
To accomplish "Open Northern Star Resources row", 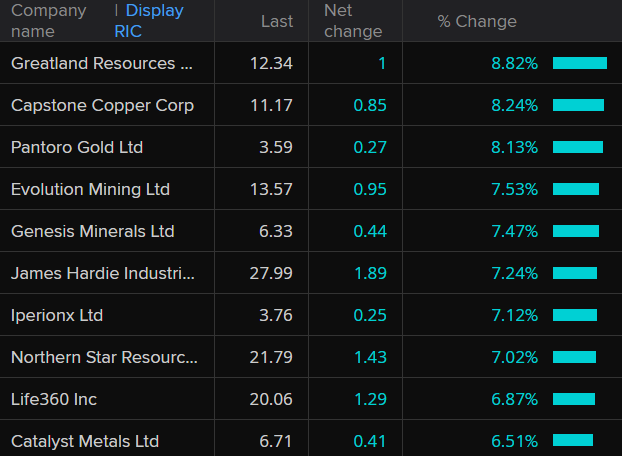I will coord(104,357).
